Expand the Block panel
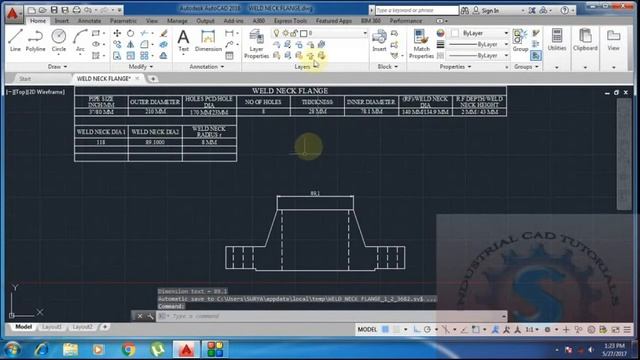640x360 pixels. 387,67
